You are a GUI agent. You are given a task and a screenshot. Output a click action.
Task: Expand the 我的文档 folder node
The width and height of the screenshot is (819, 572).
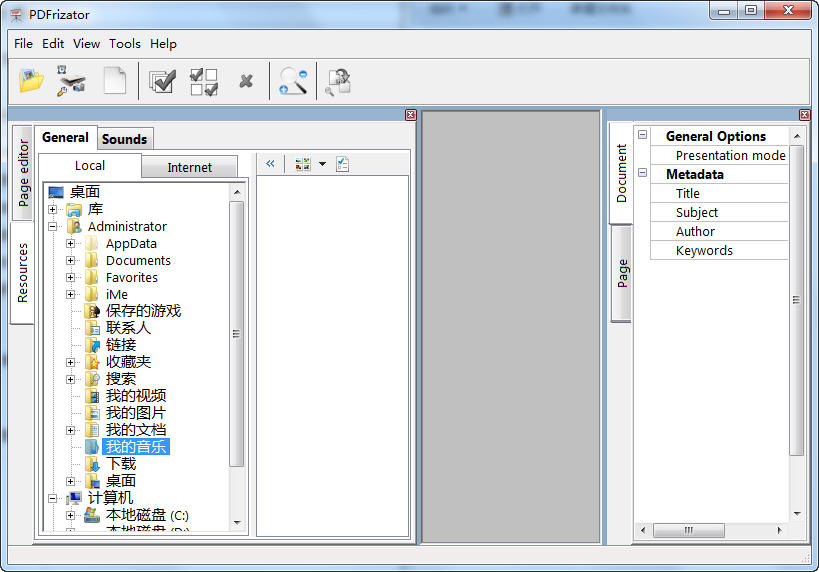(71, 430)
